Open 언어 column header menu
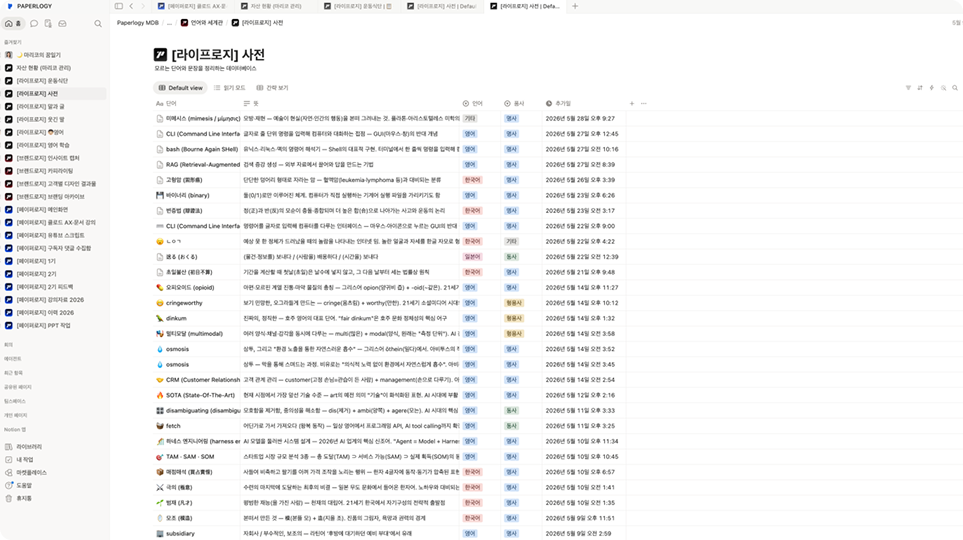963x540 pixels. (480, 104)
